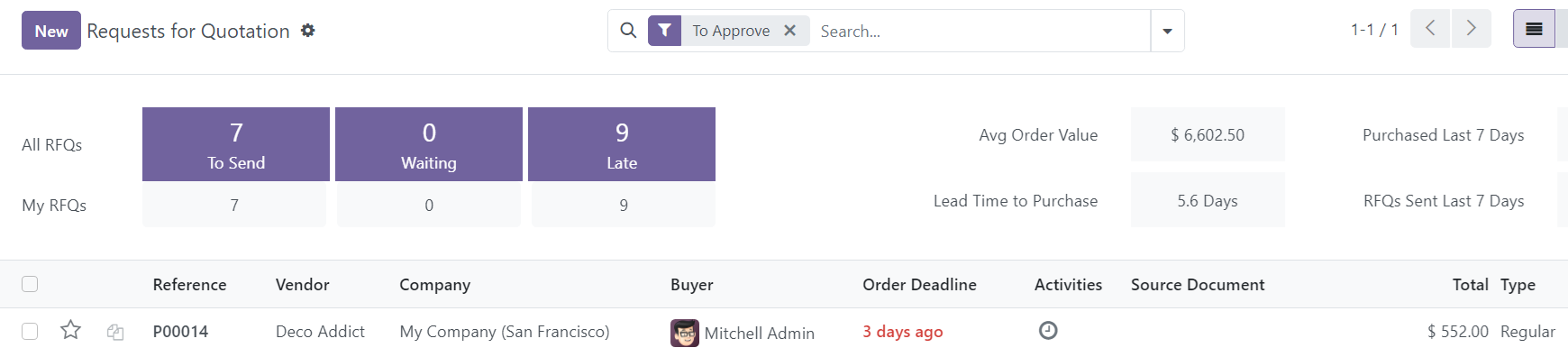
Task: Expand the search options dropdown arrow
Action: pos(1167,31)
